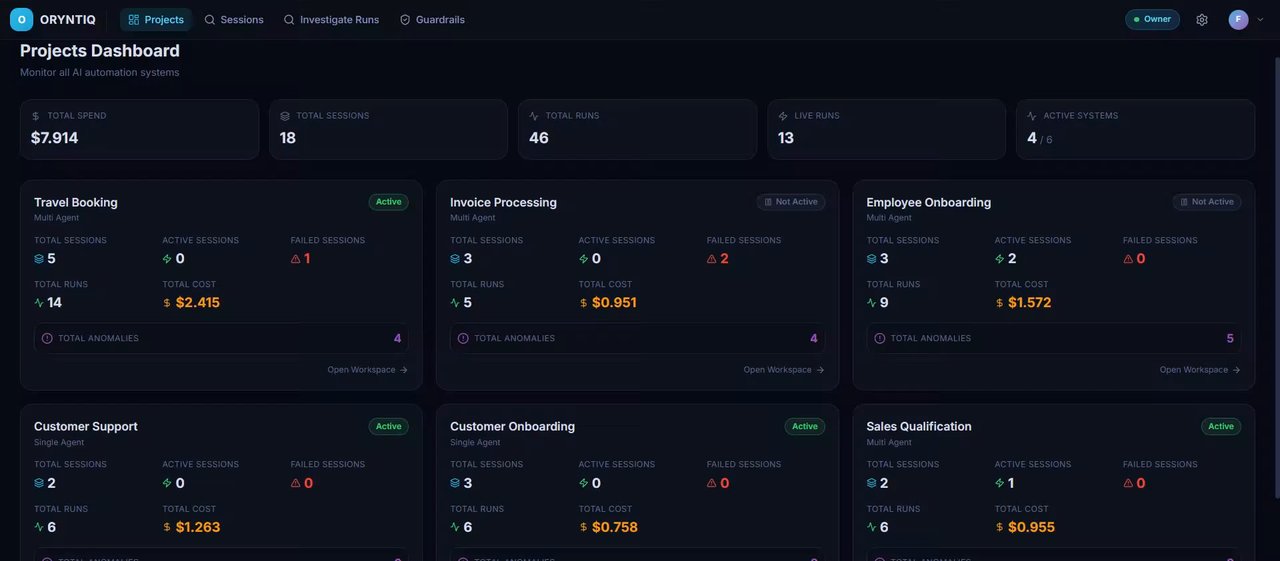1280x561 pixels.
Task: Click the Live Runs lightning icon
Action: [x=783, y=116]
